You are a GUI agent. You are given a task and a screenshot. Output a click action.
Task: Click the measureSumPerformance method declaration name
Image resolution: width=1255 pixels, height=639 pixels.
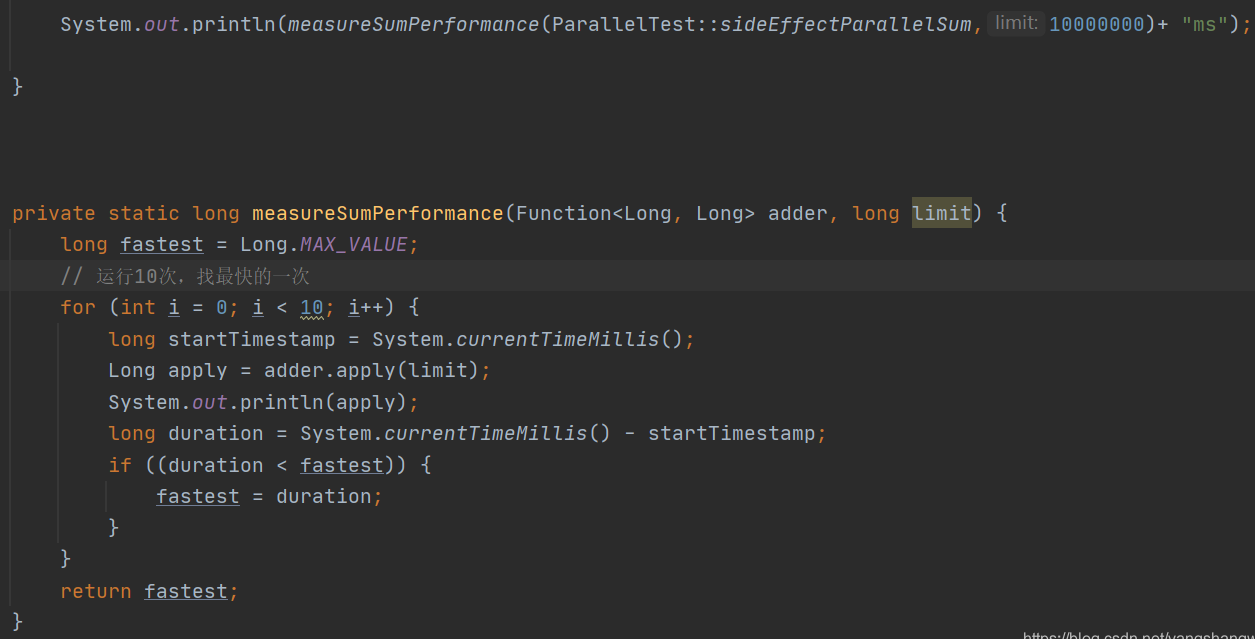(378, 213)
